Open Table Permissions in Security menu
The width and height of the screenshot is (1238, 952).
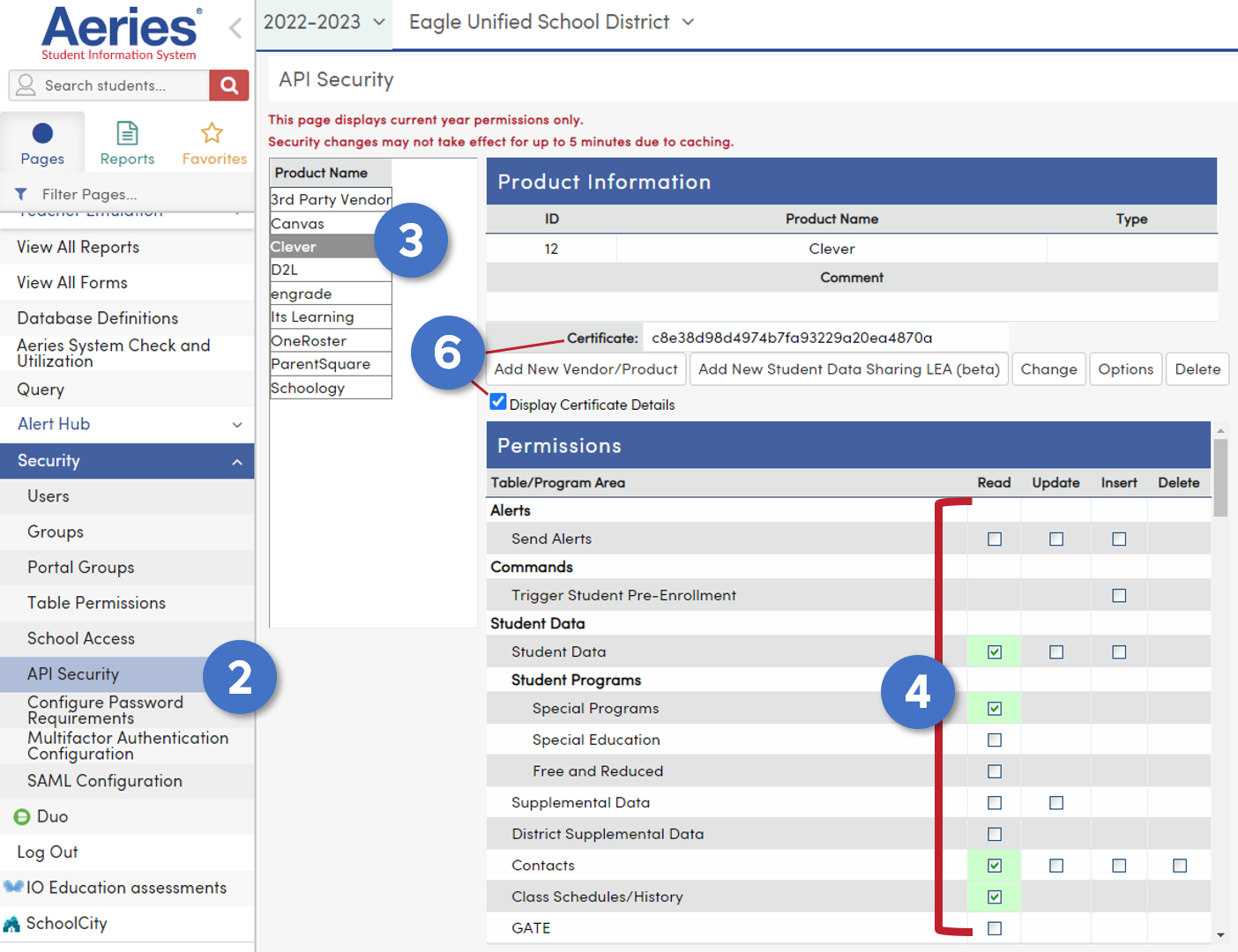pyautogui.click(x=96, y=603)
